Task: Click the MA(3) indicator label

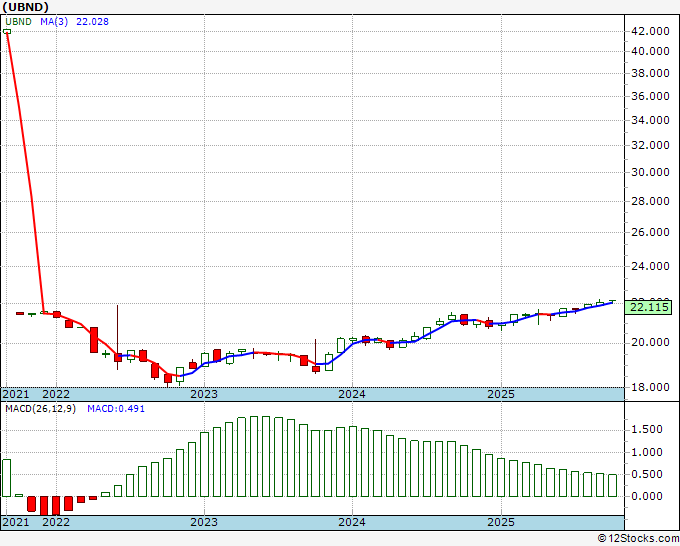Action: click(x=54, y=22)
